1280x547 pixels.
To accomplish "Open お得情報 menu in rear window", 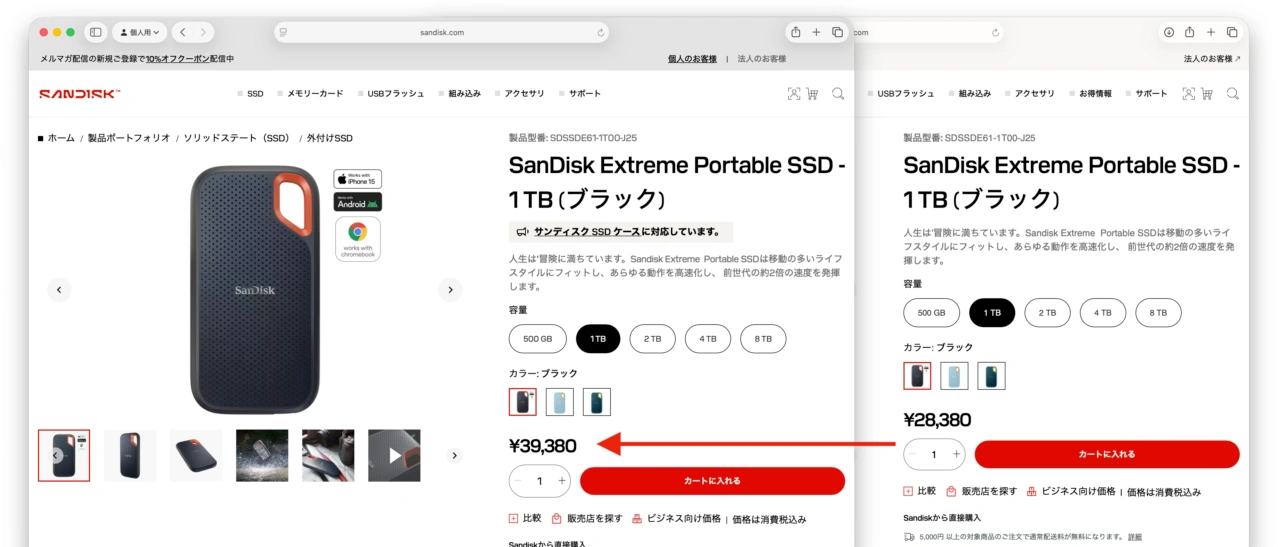I will point(1095,93).
